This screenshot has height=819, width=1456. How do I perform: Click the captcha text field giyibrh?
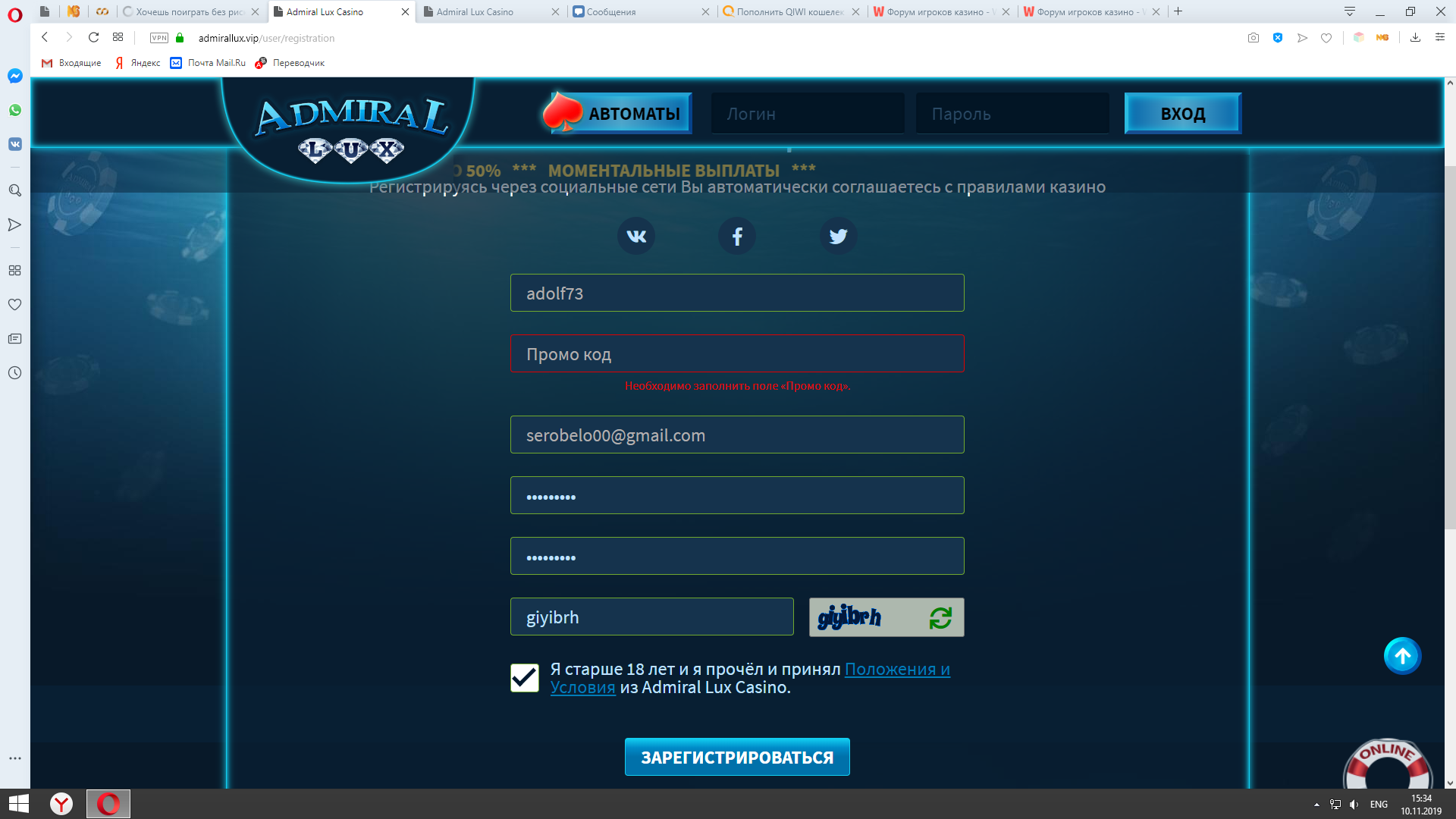click(x=652, y=617)
